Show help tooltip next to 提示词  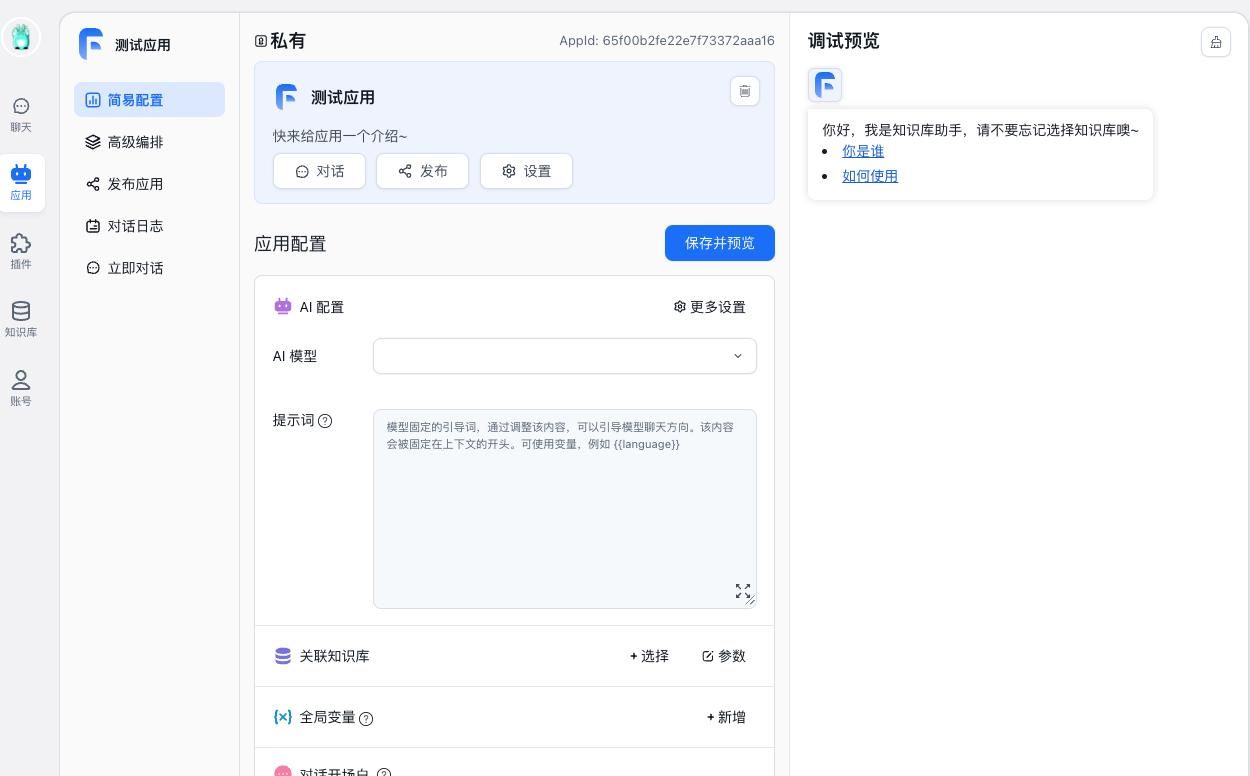click(x=325, y=421)
